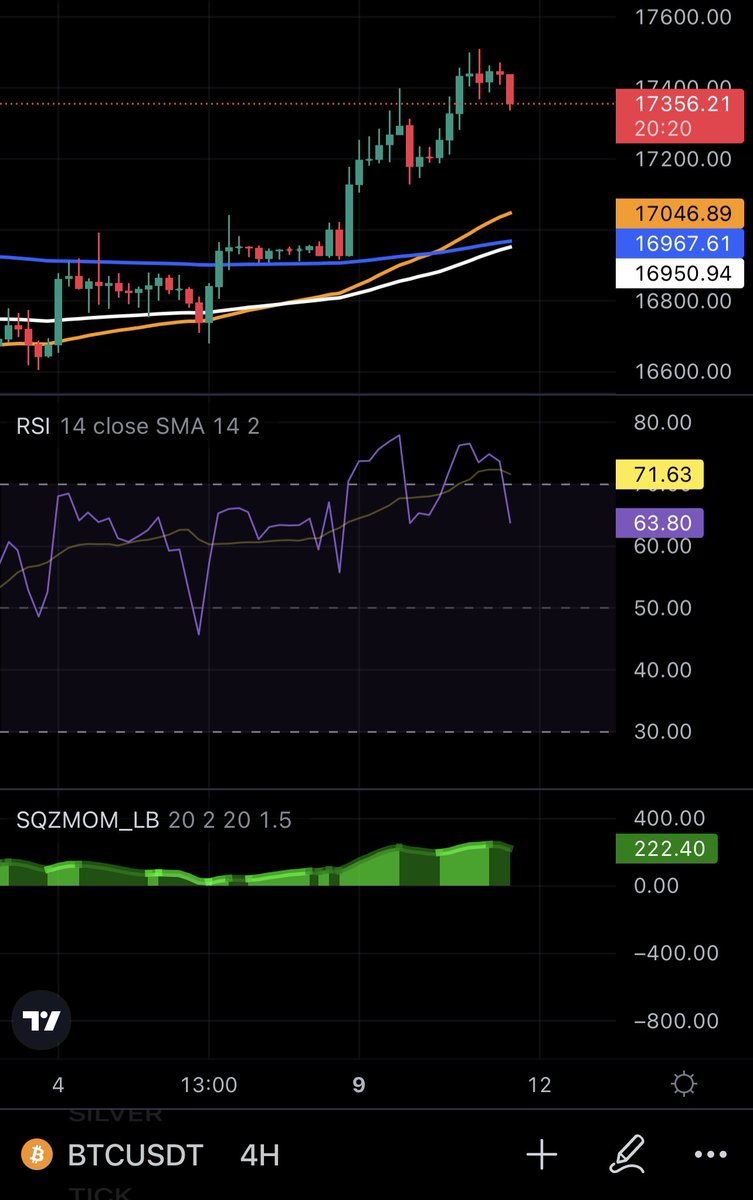Select RSI SMA value 71.63
The width and height of the screenshot is (753, 1200).
660,474
